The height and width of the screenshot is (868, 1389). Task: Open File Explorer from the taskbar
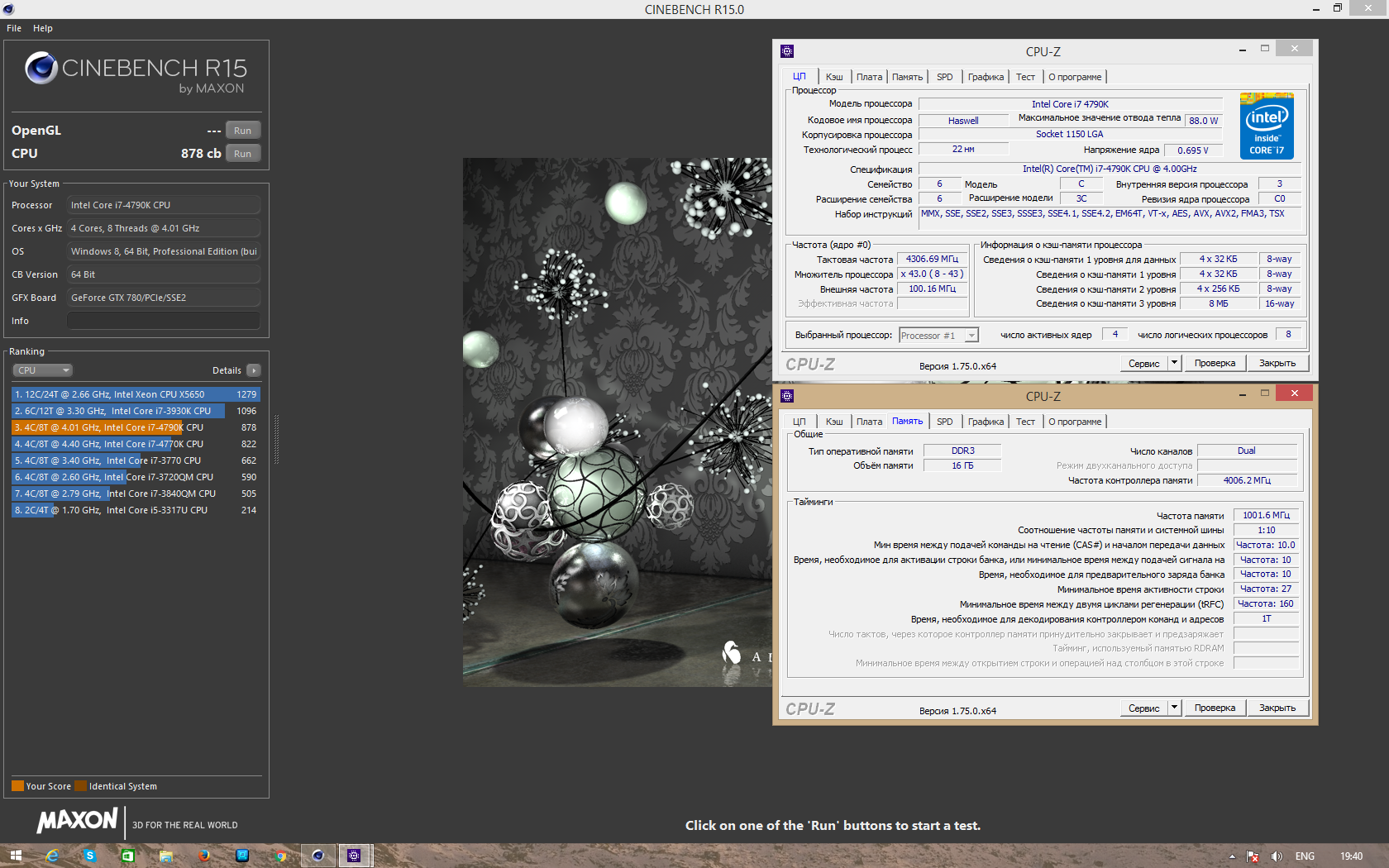click(166, 856)
